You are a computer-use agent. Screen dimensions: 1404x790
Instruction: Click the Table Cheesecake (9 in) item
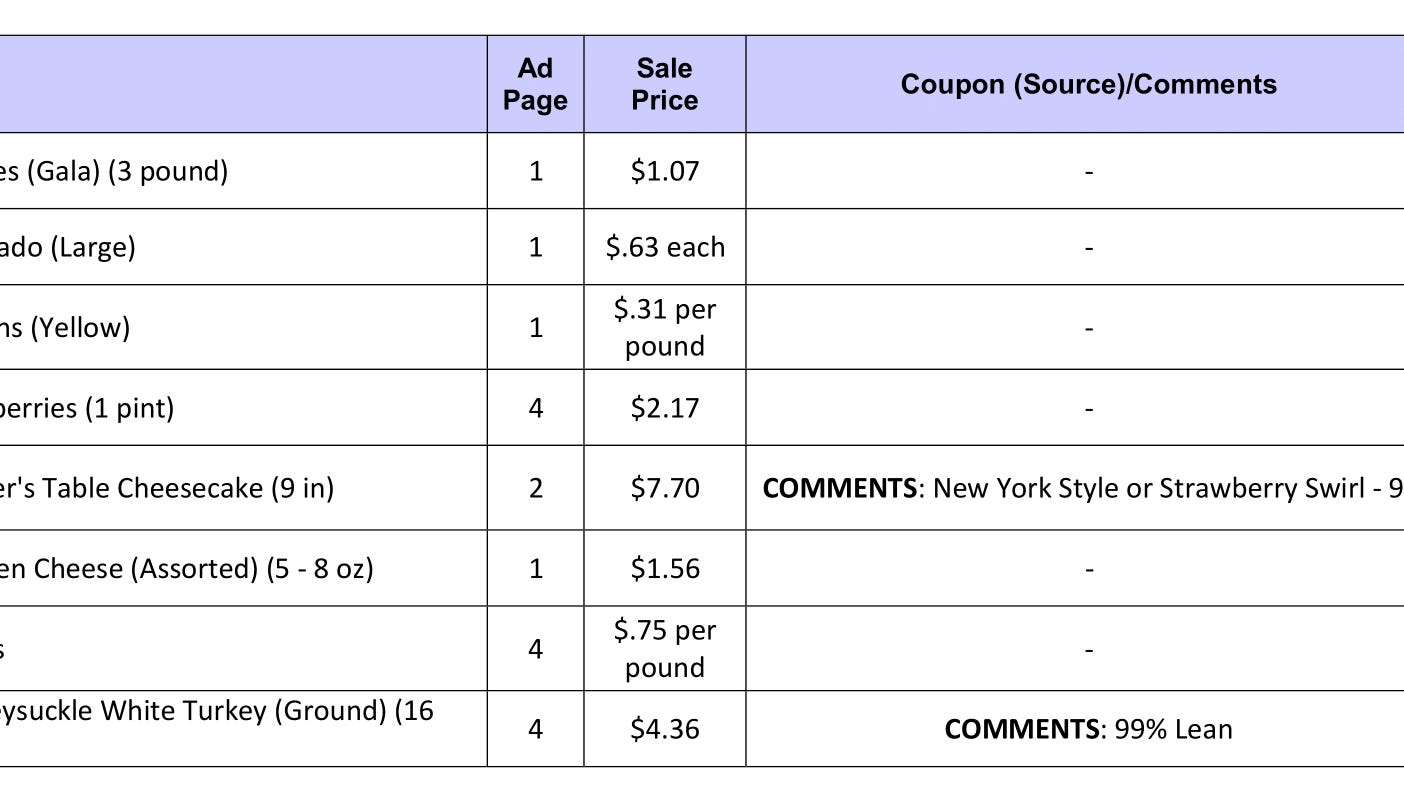pos(167,488)
